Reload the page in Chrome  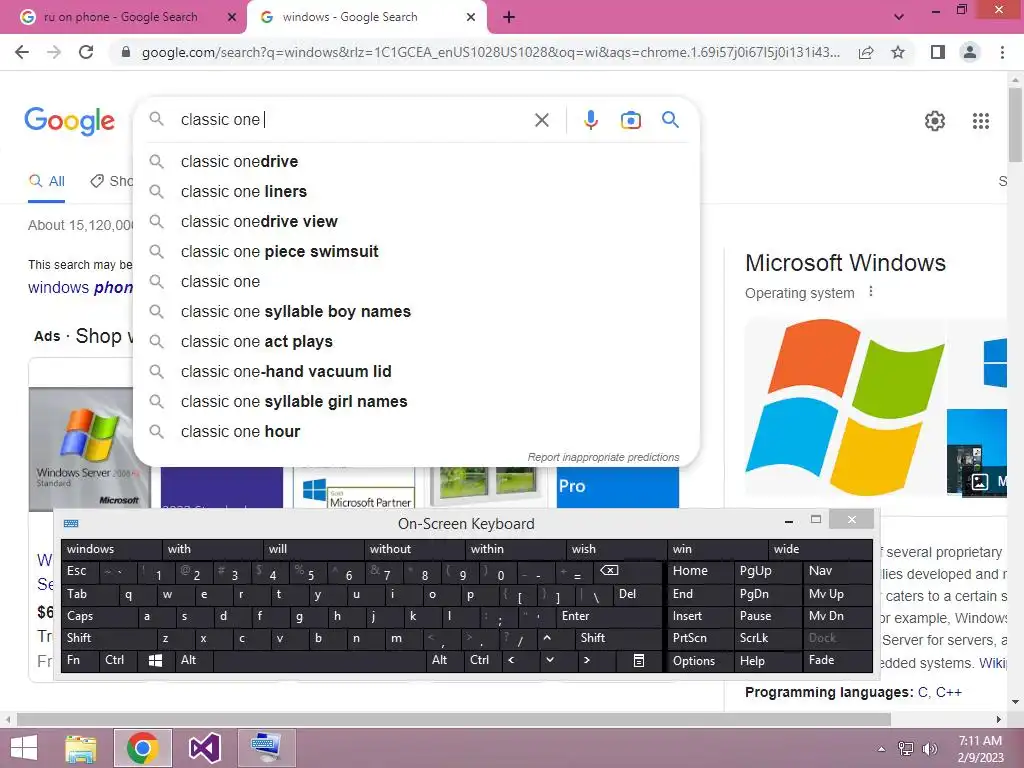[86, 52]
